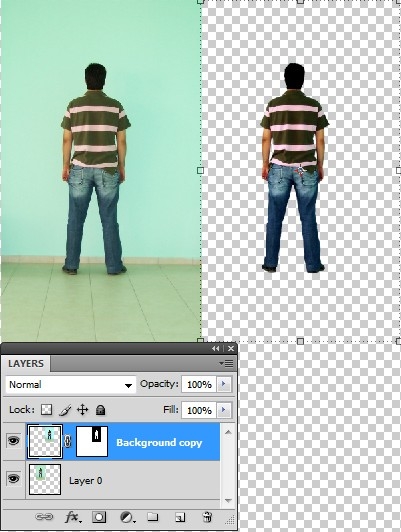Open the Normal blend mode dropdown
This screenshot has width=401, height=532.
pos(71,385)
